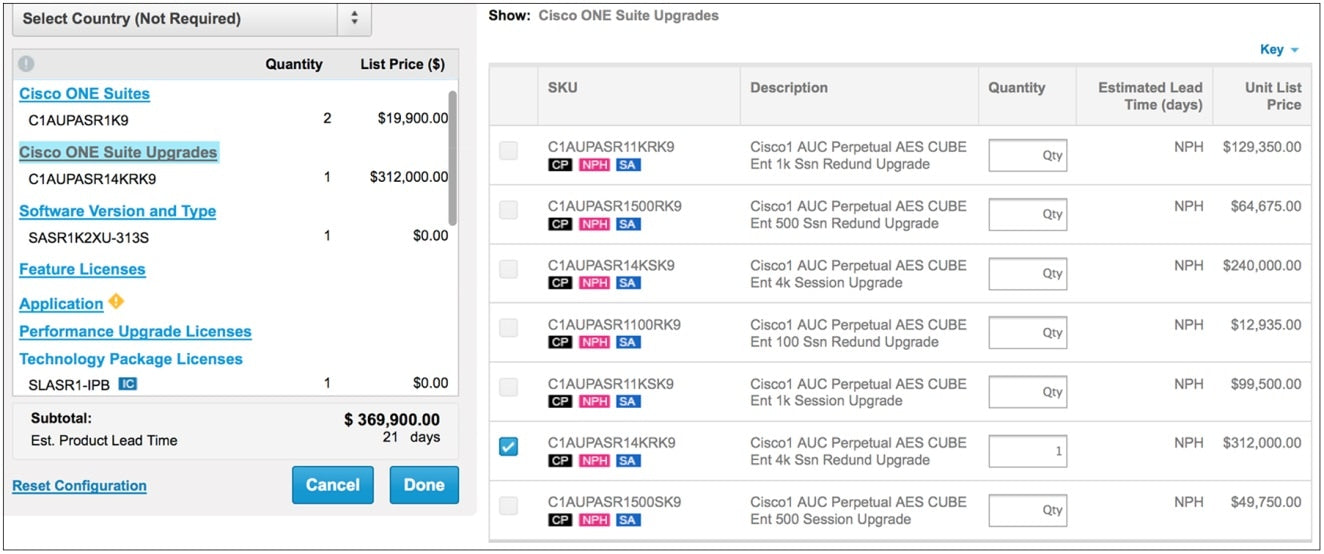Screen dimensions: 1324x554
Task: Click the quantity field for C1AUPASR11KSK9
Action: 1027,392
